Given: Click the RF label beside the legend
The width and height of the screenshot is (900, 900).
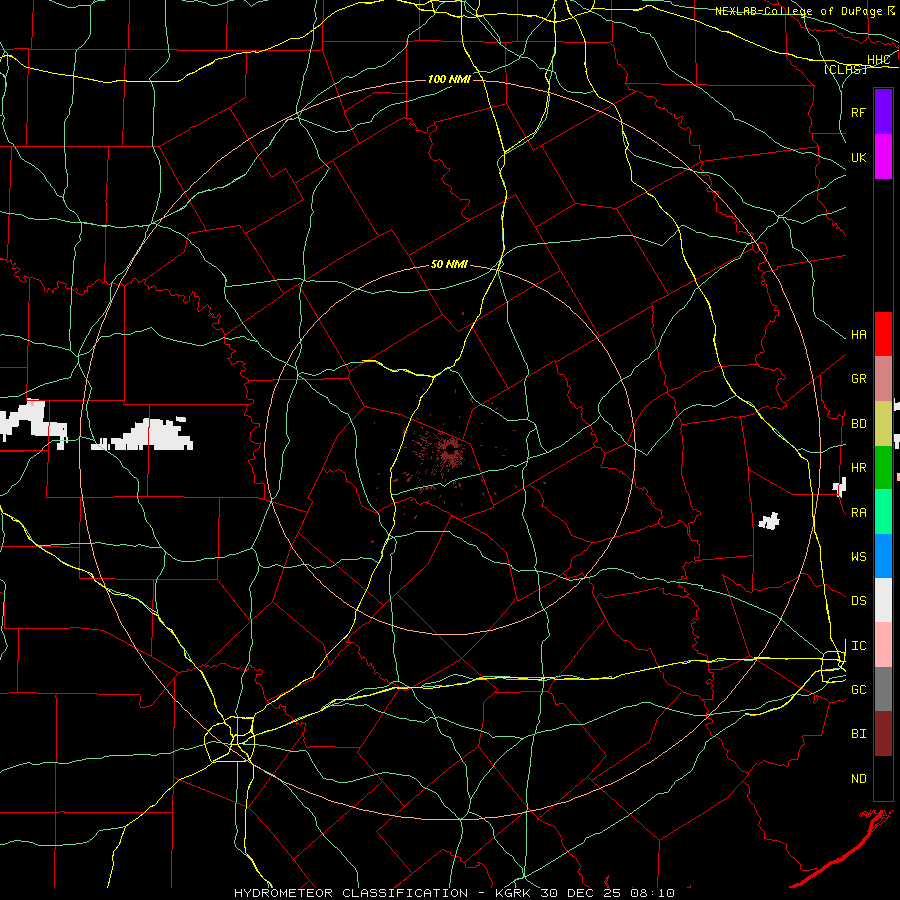Looking at the screenshot, I should (858, 112).
